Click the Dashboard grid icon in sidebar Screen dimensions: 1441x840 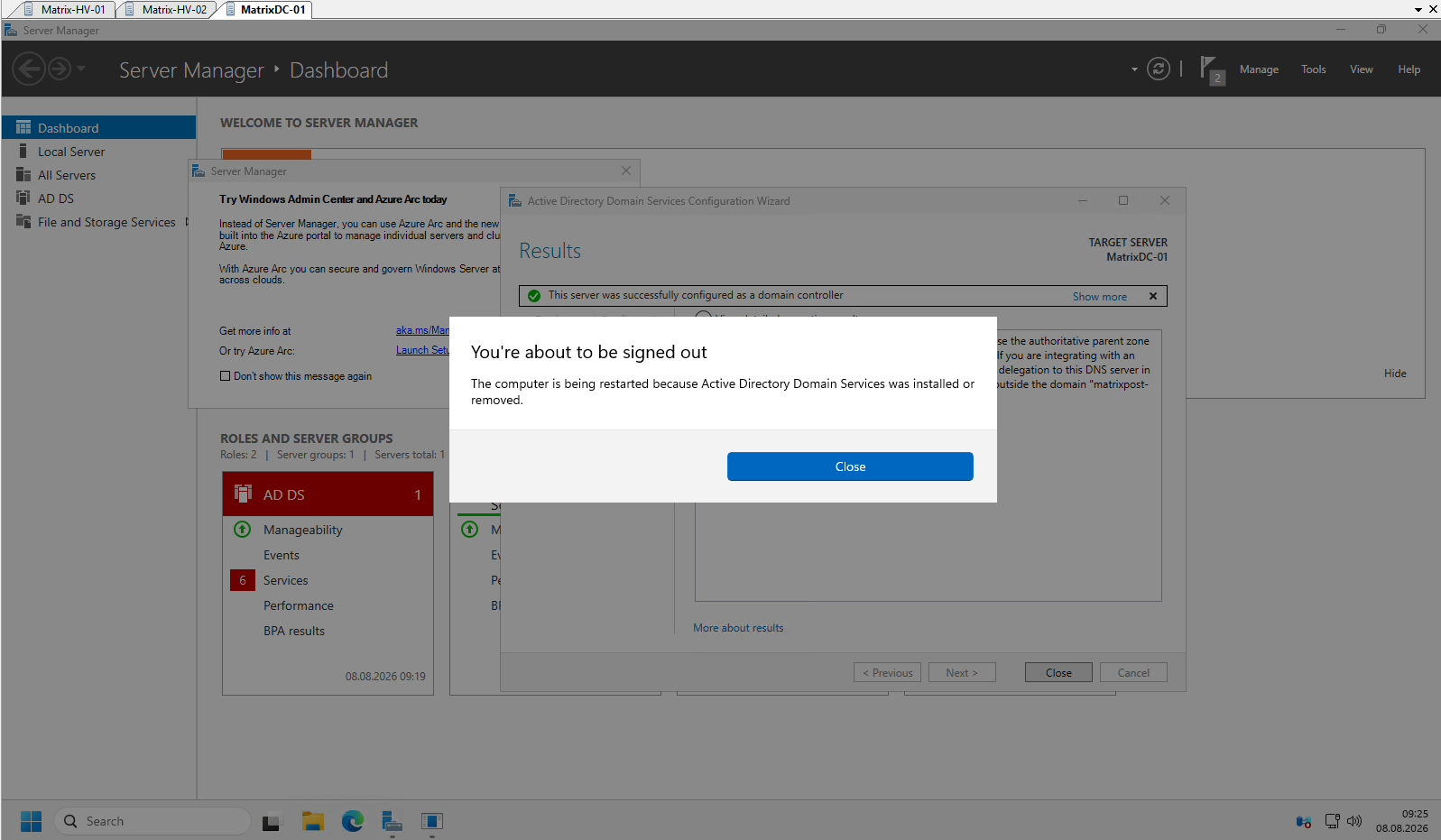point(23,128)
